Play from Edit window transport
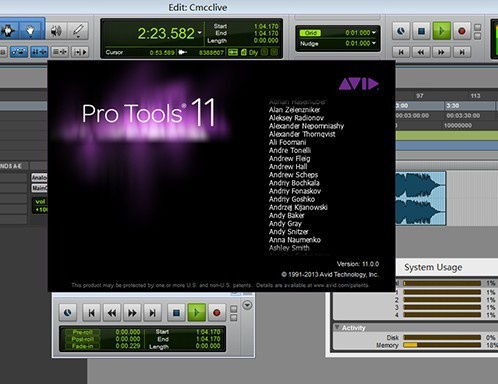 coord(442,31)
